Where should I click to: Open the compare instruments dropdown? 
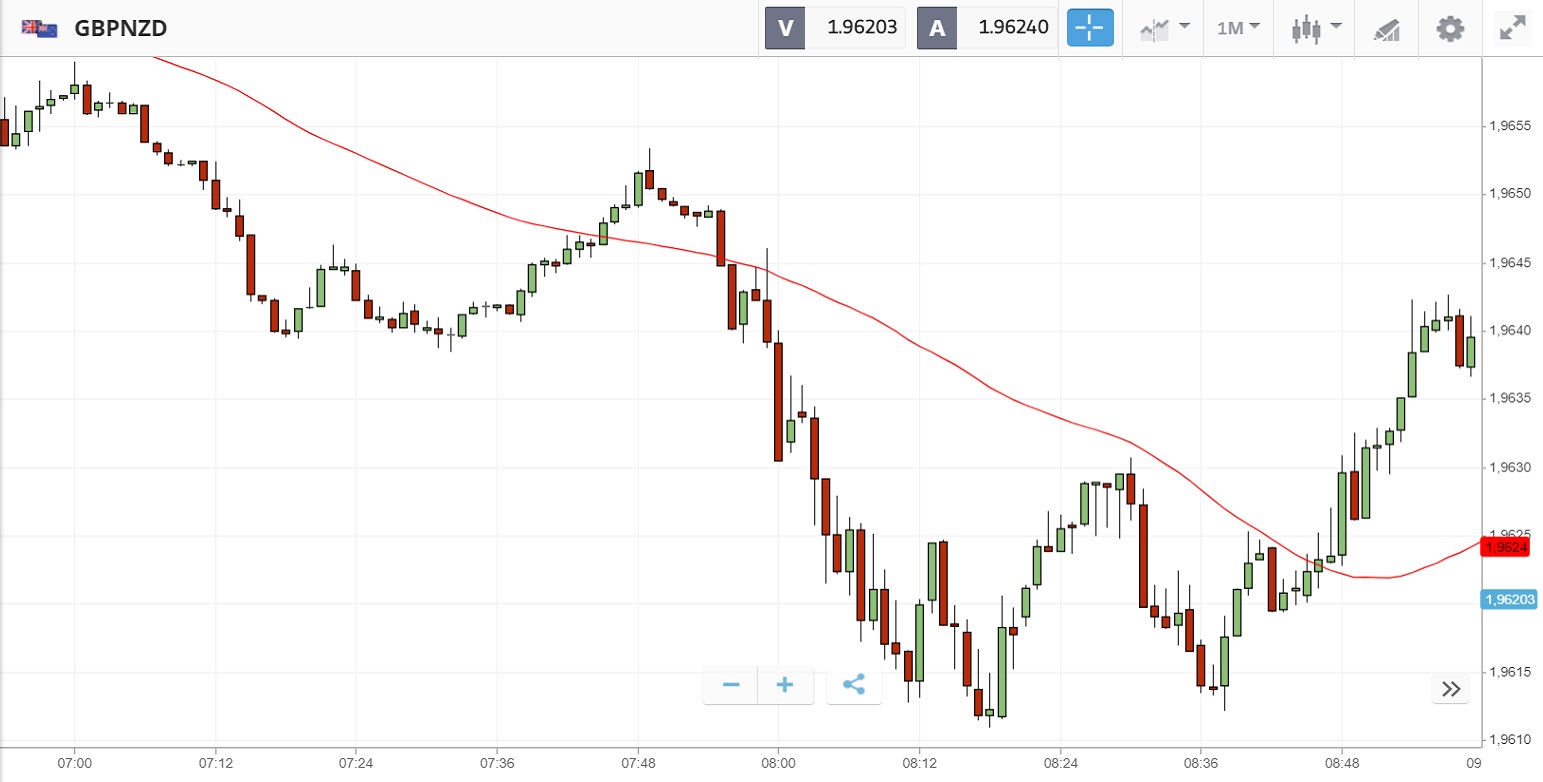pos(1164,28)
